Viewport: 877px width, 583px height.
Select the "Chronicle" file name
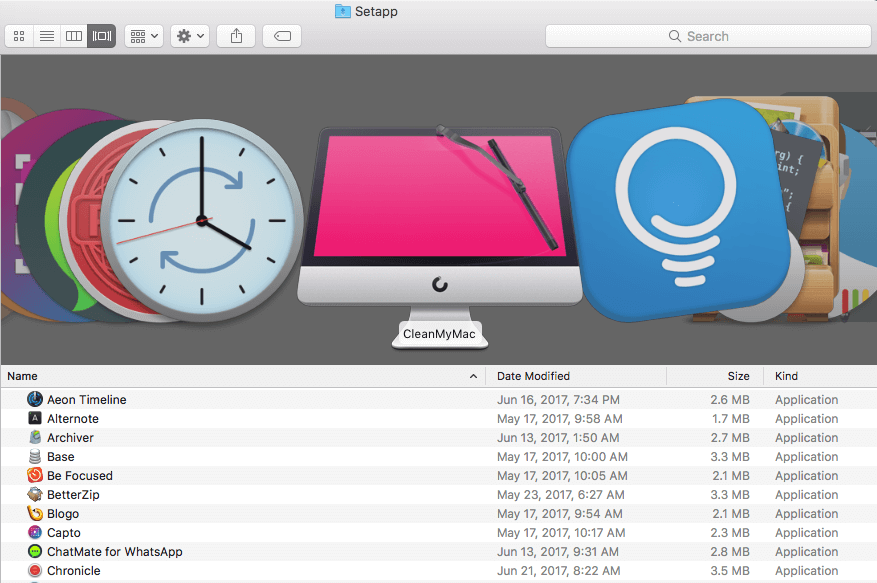[74, 571]
